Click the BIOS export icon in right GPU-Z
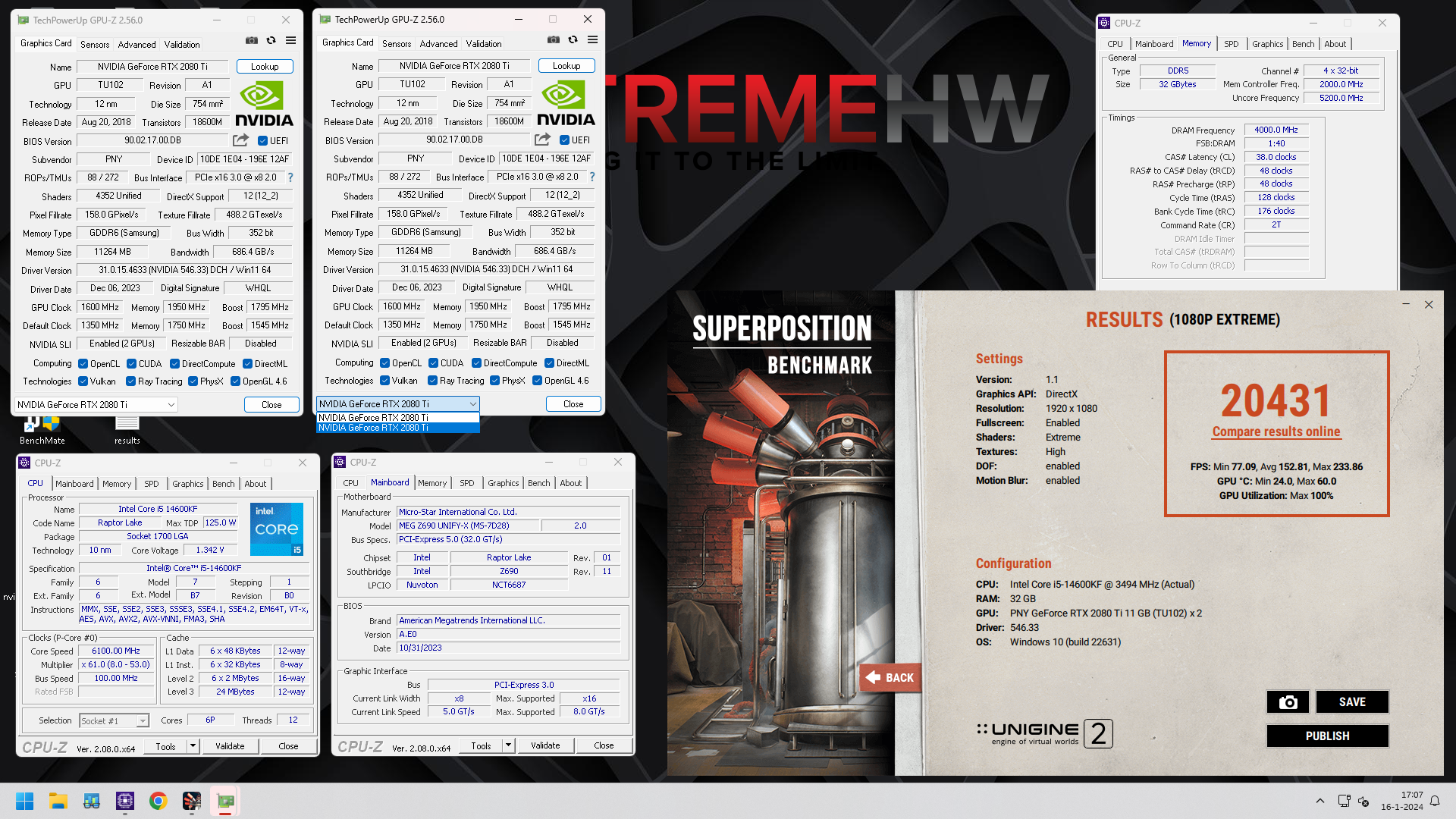The width and height of the screenshot is (1456, 819). tap(542, 140)
